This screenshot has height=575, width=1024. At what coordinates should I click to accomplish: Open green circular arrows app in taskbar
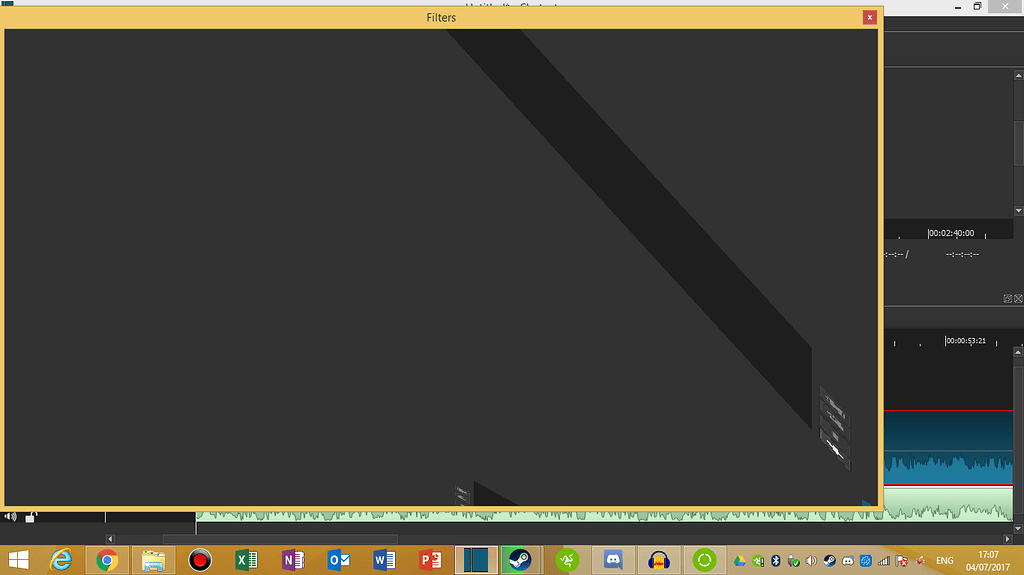coord(704,560)
